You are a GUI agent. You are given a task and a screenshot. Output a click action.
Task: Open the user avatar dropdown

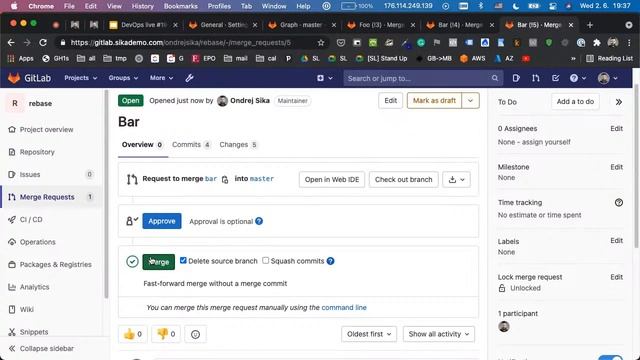click(x=608, y=78)
